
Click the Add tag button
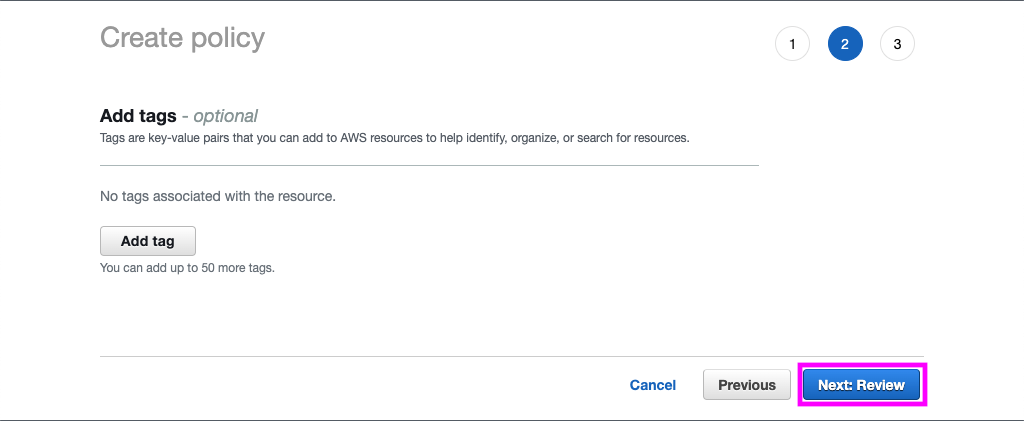coord(147,241)
